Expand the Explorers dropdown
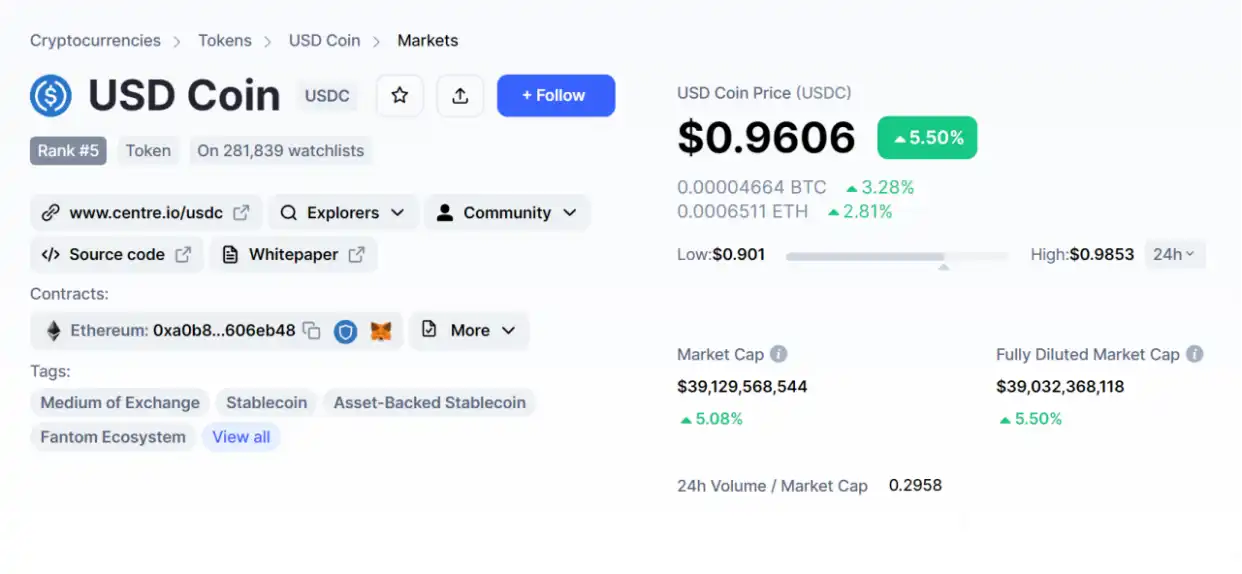 pos(343,213)
